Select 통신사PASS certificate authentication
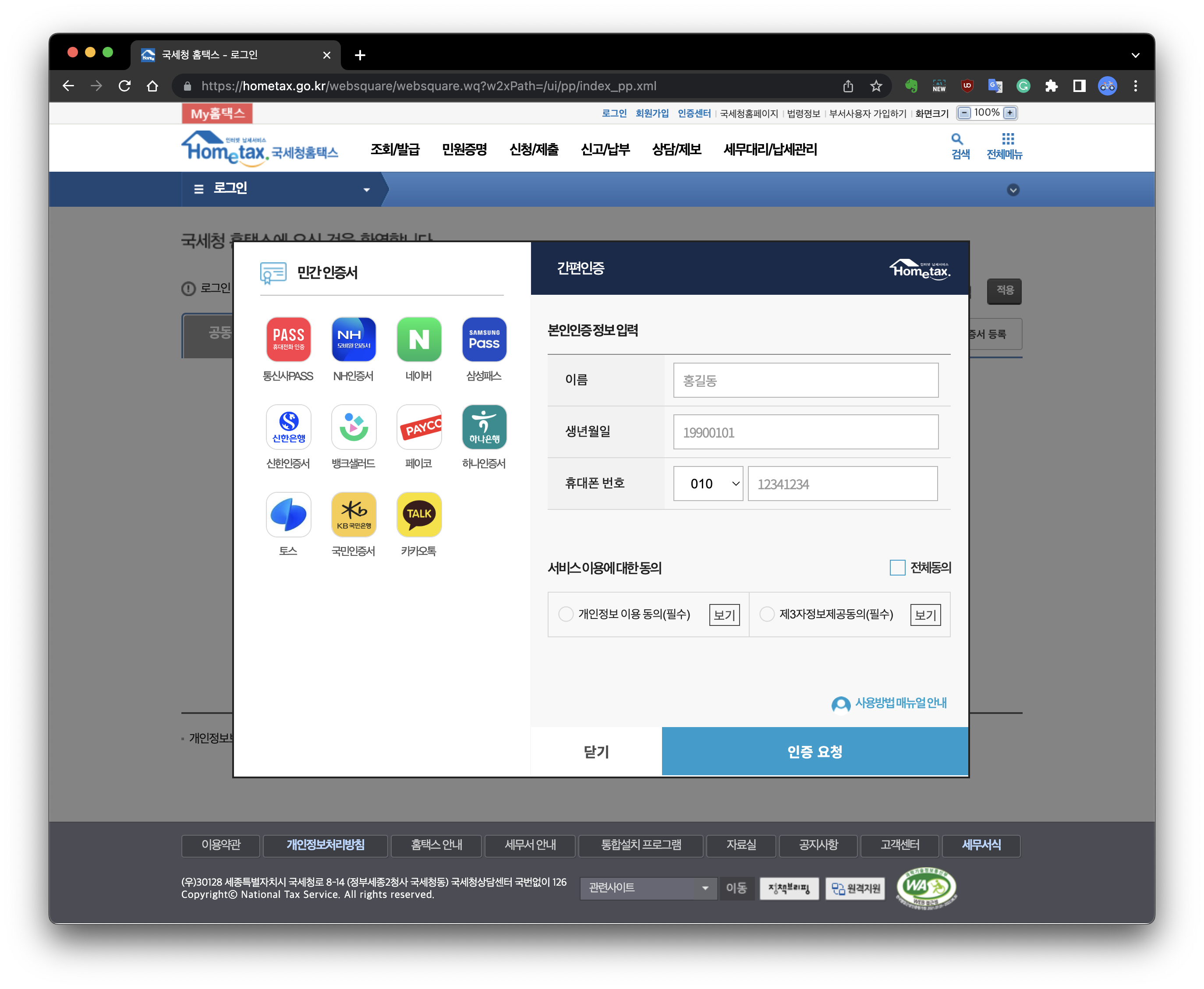The height and width of the screenshot is (989, 1204). coord(288,339)
